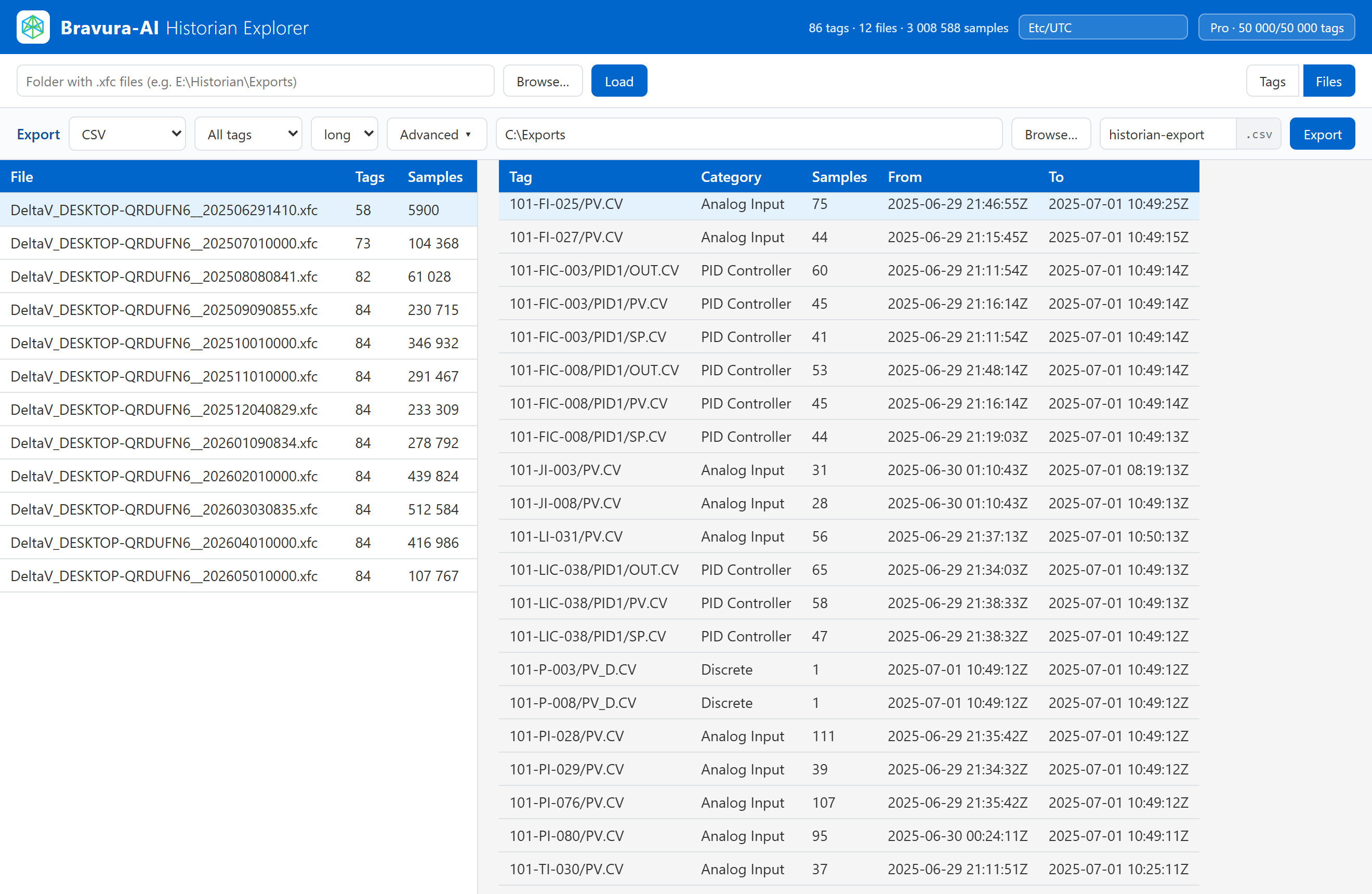Screen dimensions: 1372x894
Task: Select tag row 101-LIC-038/PID1/OUT.CV
Action: click(849, 570)
